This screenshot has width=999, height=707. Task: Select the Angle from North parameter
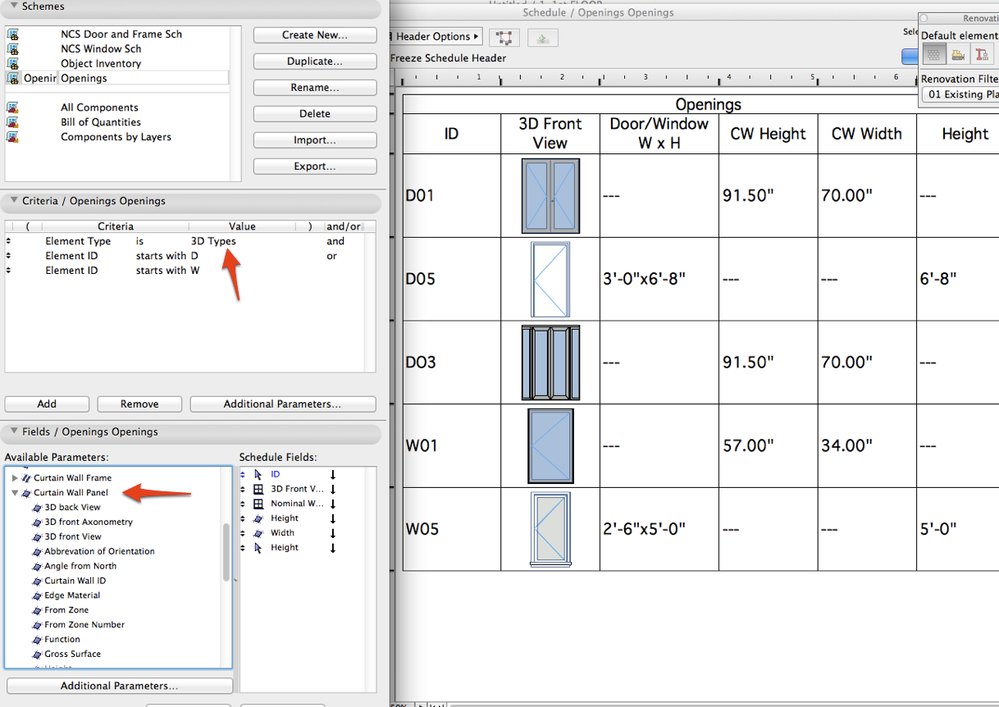tap(80, 566)
